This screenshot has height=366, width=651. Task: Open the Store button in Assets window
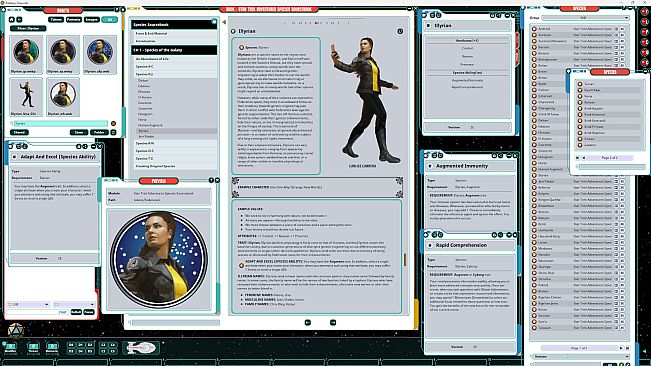point(78,132)
